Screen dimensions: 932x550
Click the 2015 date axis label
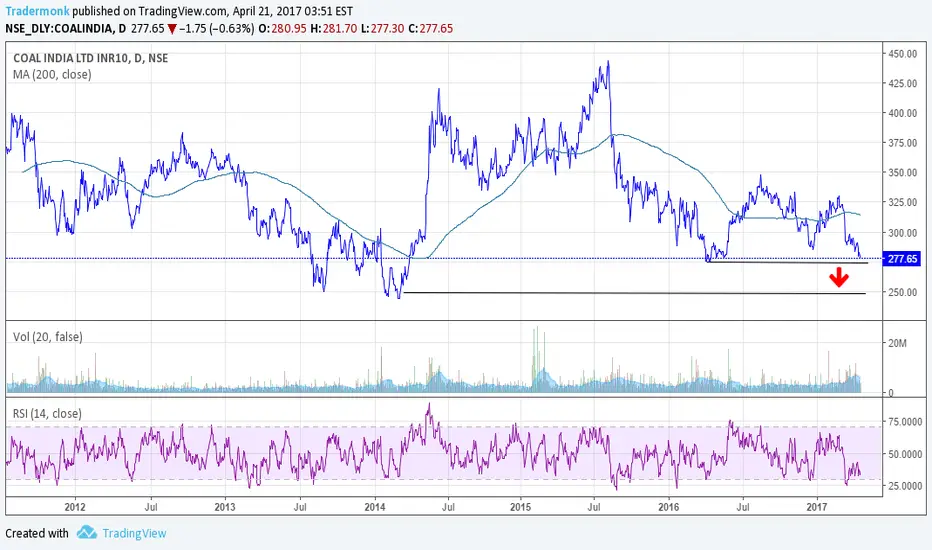[x=520, y=507]
